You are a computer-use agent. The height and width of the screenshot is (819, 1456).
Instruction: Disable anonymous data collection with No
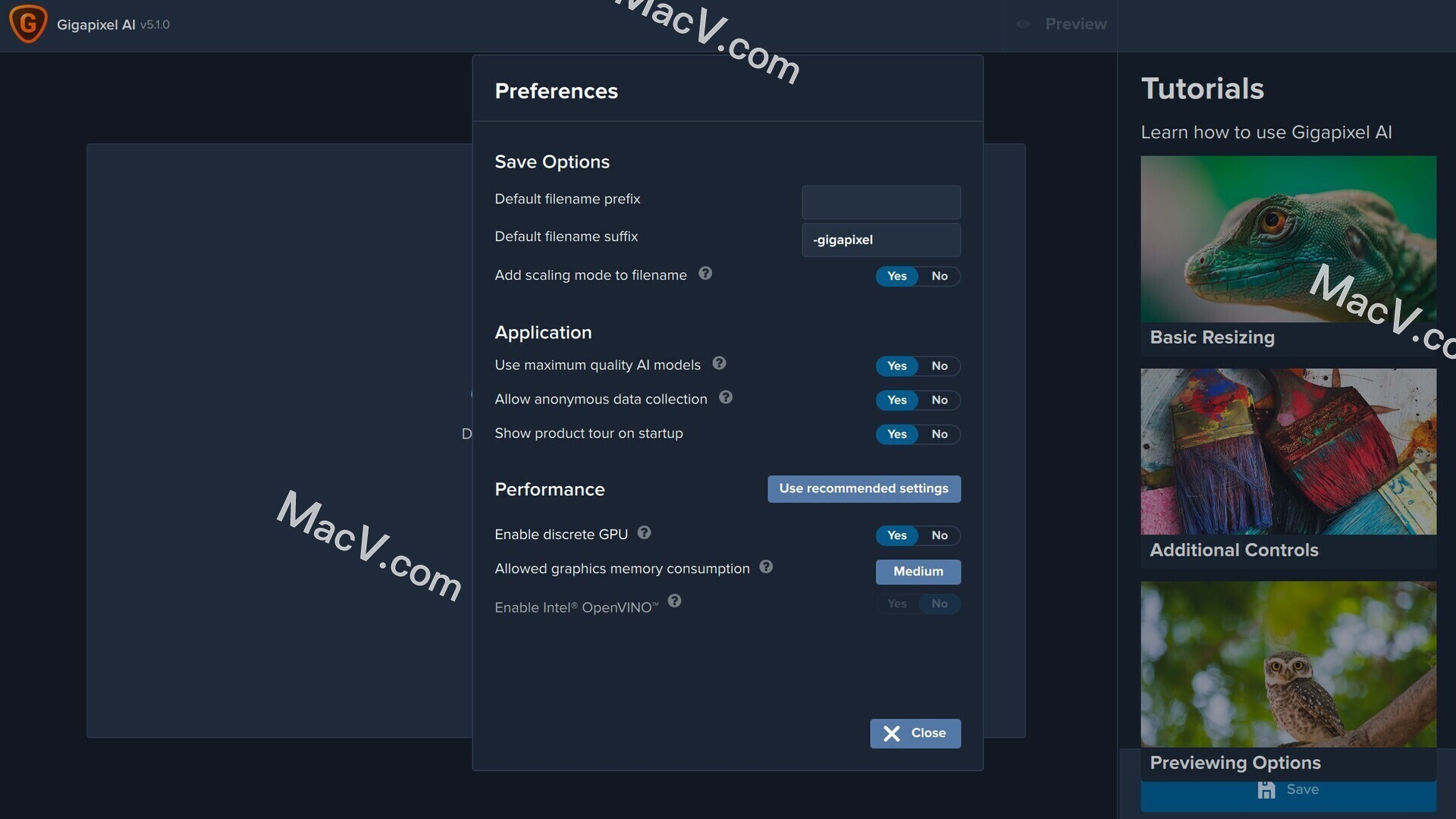click(939, 400)
